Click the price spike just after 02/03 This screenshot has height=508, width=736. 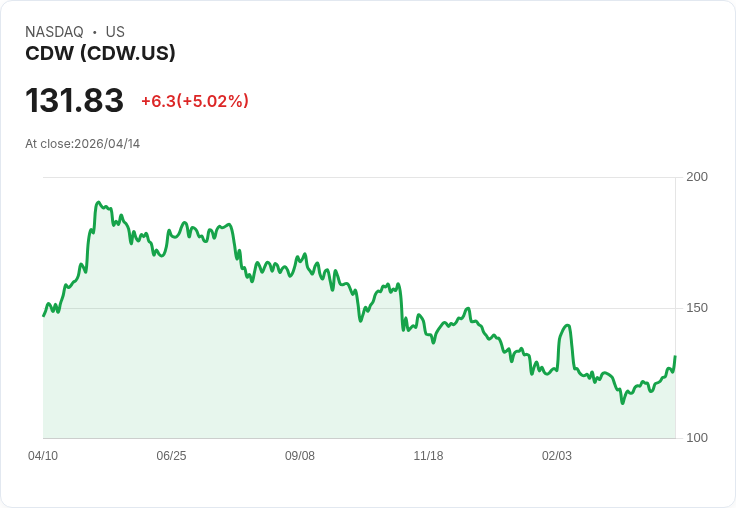point(568,325)
